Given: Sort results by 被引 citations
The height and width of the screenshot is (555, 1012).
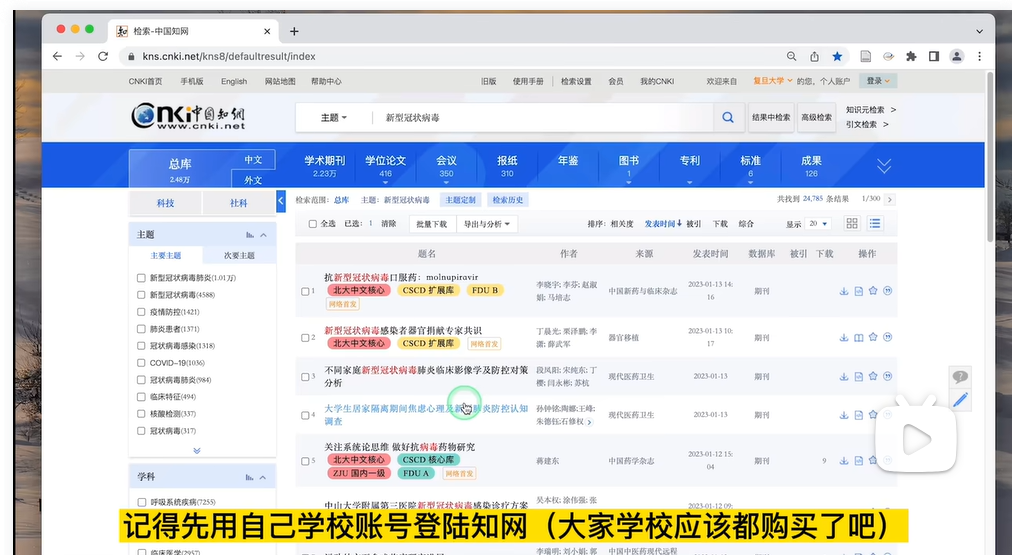Looking at the screenshot, I should point(693,224).
